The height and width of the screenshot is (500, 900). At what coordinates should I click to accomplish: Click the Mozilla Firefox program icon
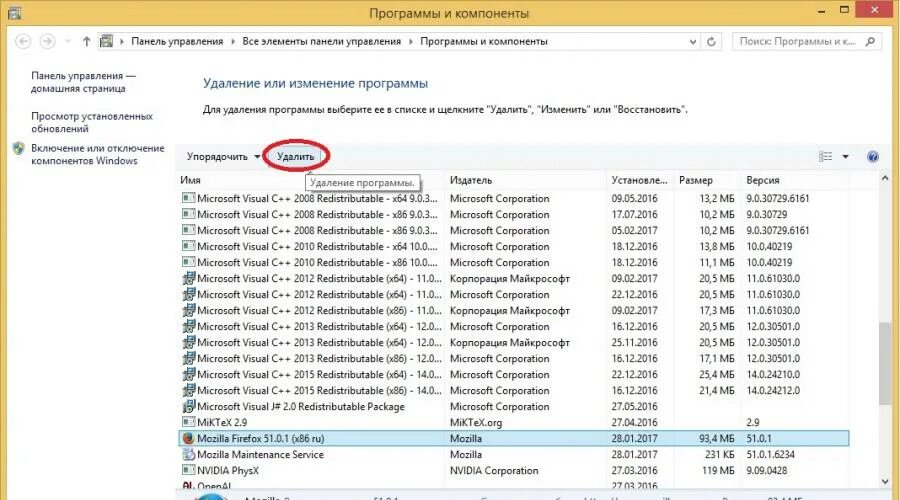point(188,438)
